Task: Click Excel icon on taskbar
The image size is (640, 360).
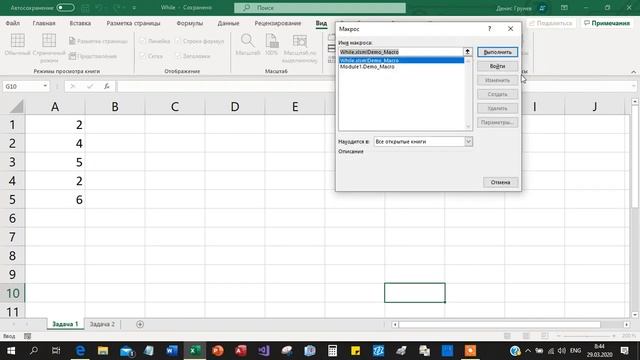Action: tap(195, 351)
